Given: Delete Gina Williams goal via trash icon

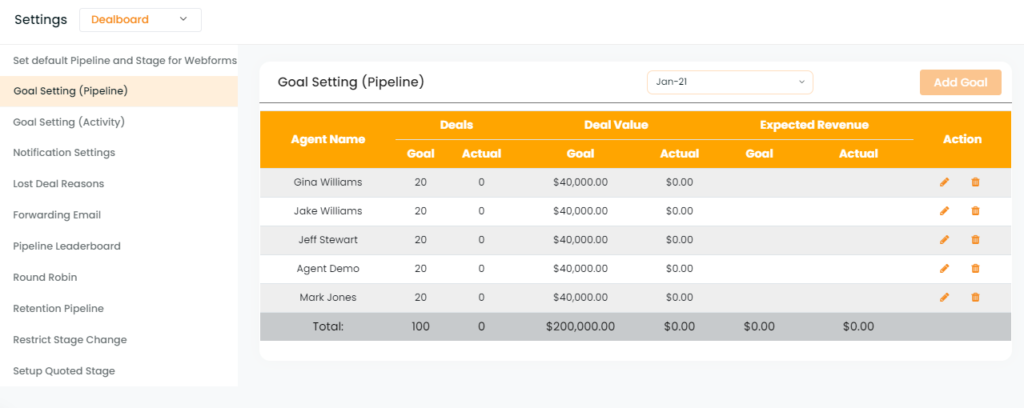Looking at the screenshot, I should (975, 182).
